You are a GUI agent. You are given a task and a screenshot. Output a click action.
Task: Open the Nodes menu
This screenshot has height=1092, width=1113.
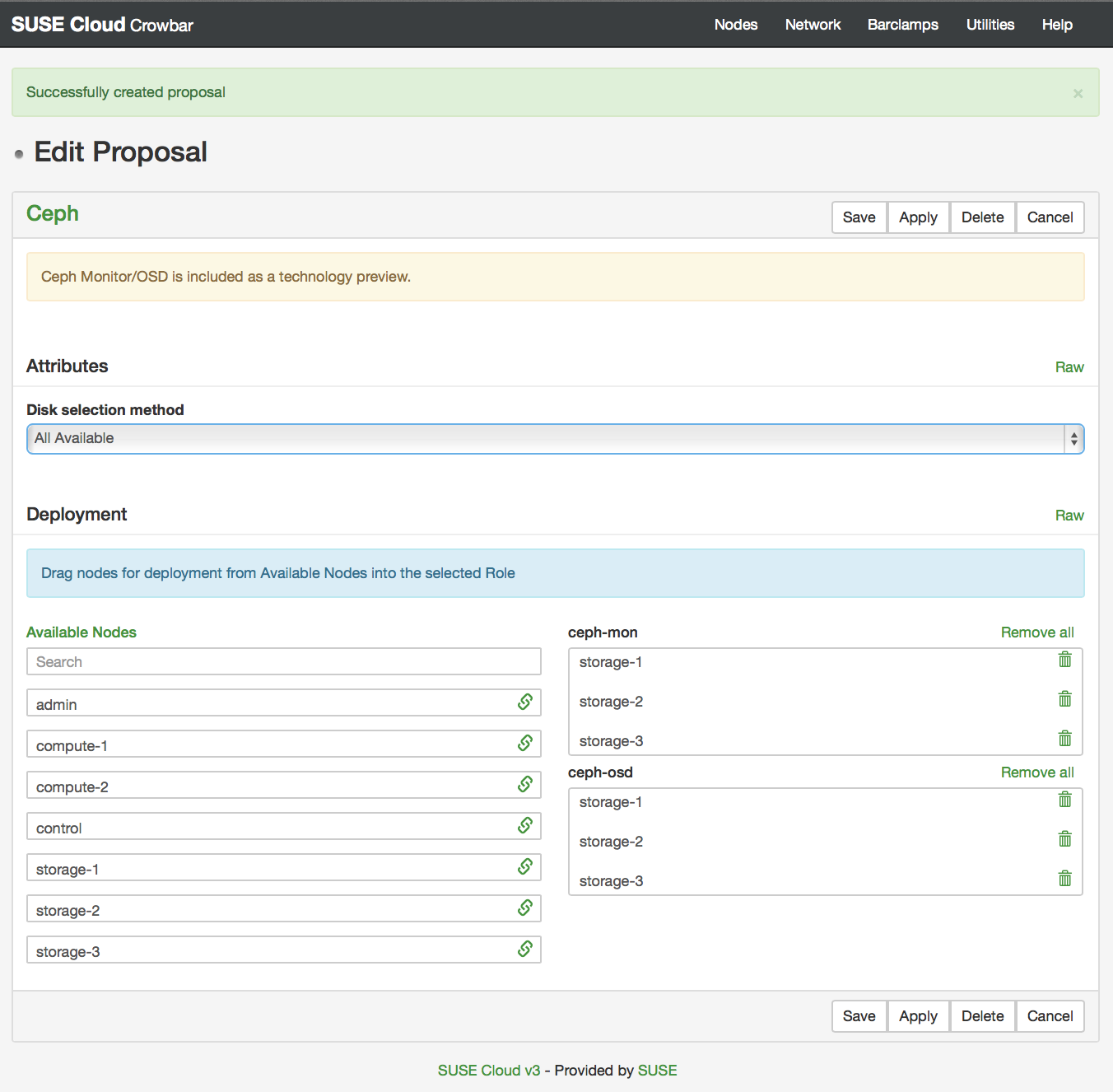click(x=736, y=25)
